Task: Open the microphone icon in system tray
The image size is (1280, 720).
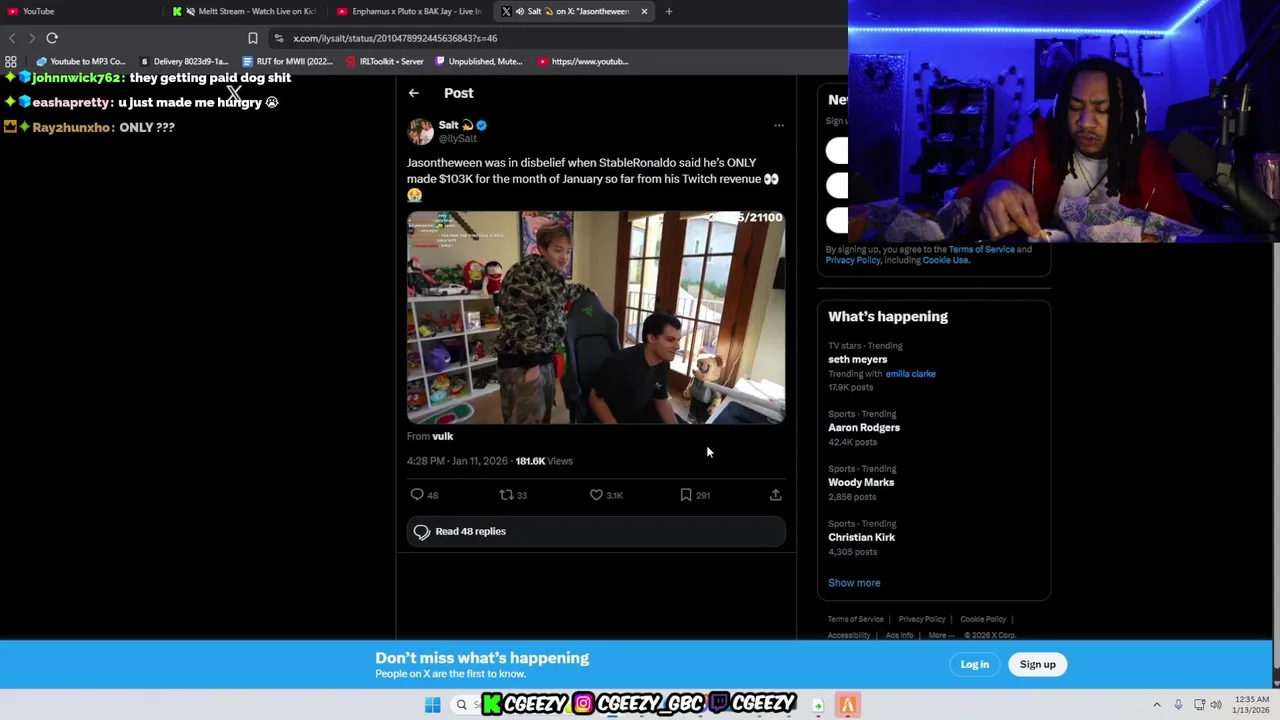Action: [1178, 705]
